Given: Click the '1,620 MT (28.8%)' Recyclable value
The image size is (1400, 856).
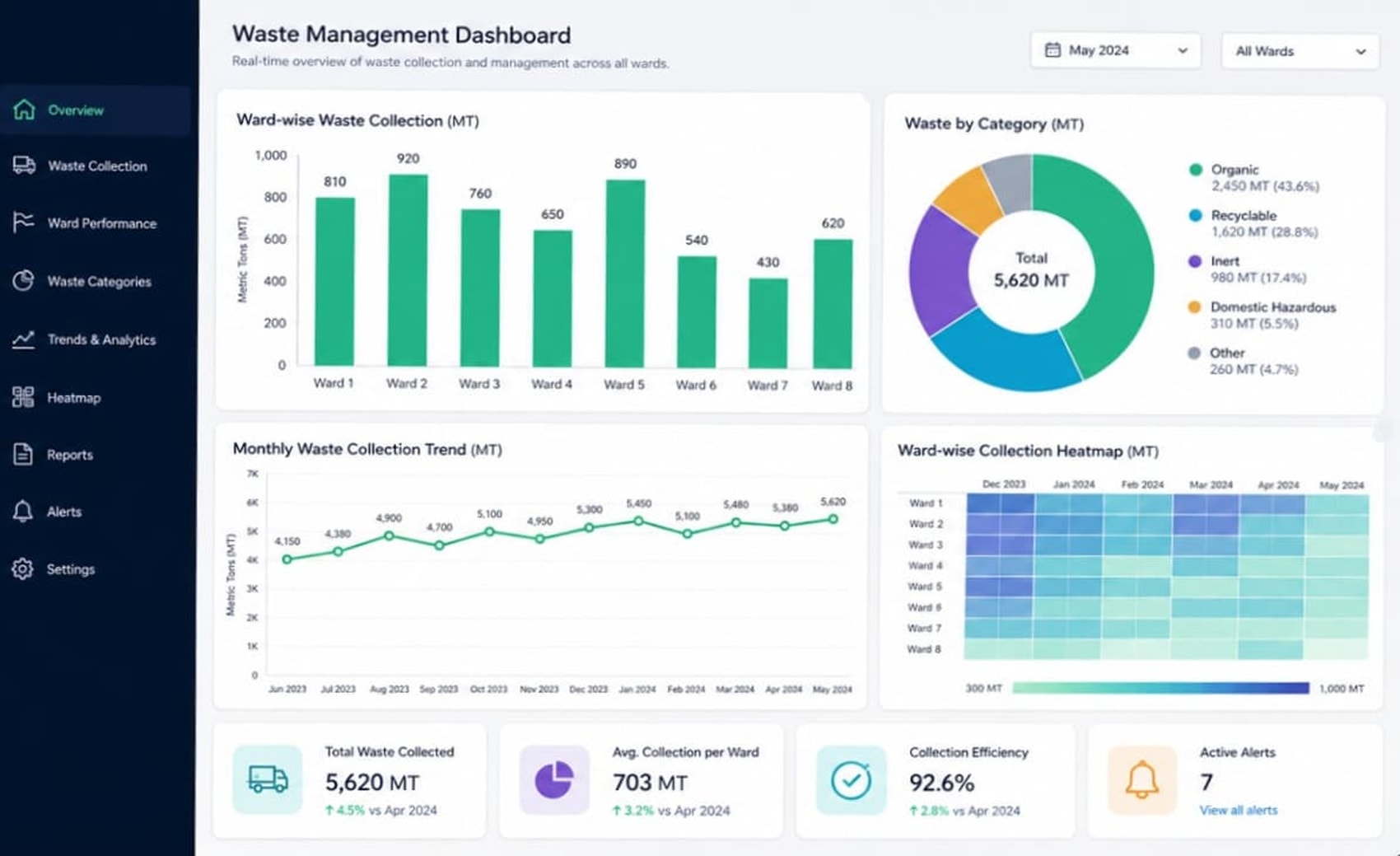Looking at the screenshot, I should point(1264,232).
